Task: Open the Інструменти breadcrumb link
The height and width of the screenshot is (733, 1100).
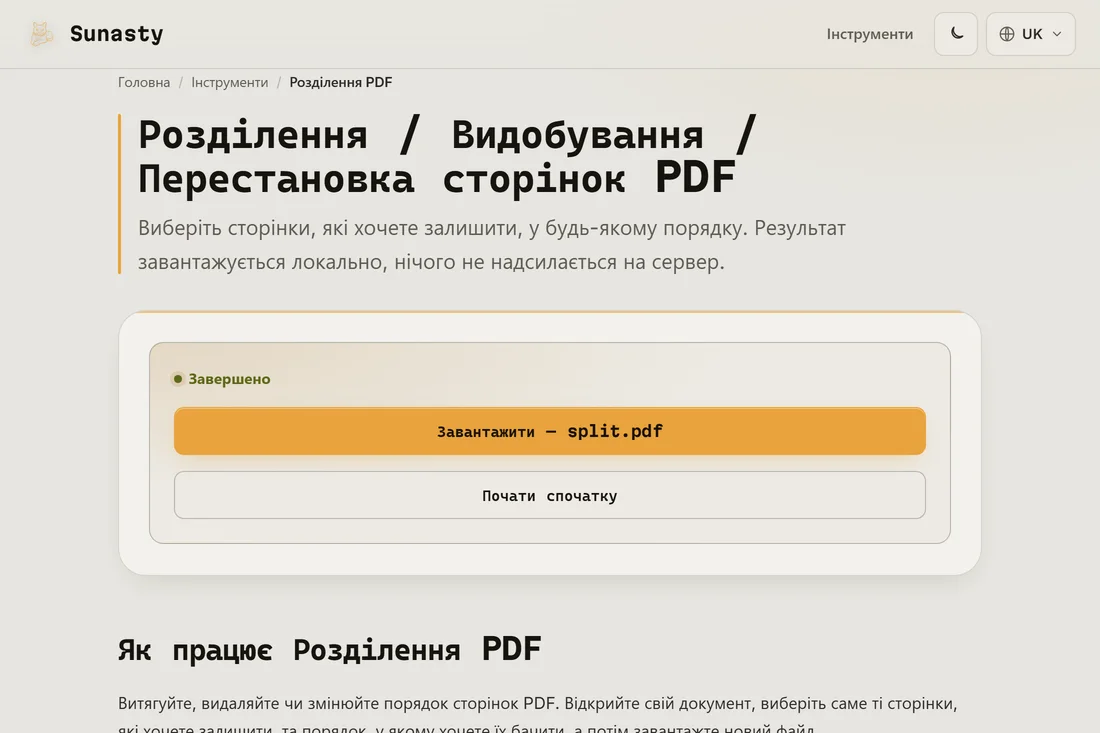Action: tap(229, 82)
